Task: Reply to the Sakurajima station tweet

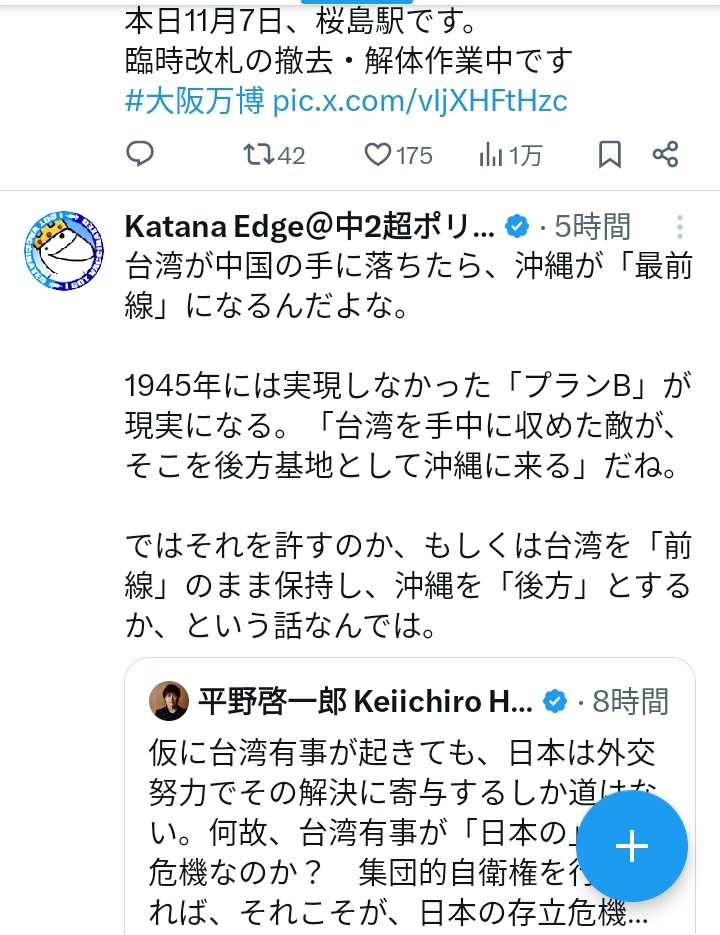Action: point(141,154)
